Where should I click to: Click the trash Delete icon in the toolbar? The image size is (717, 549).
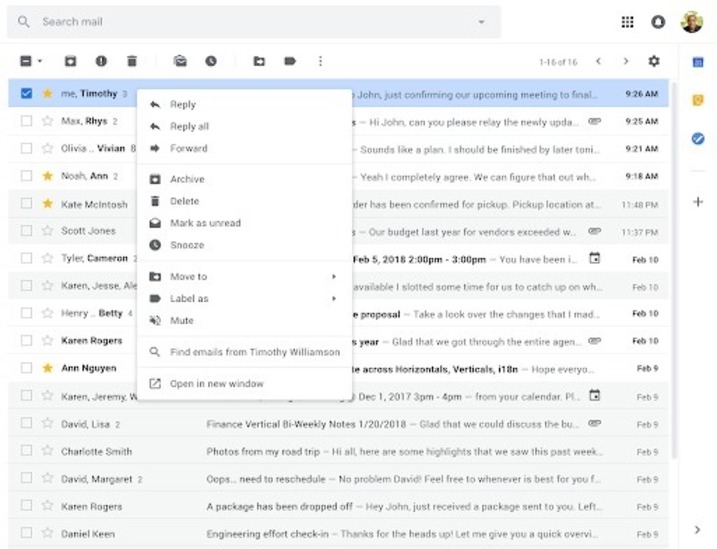pyautogui.click(x=132, y=61)
